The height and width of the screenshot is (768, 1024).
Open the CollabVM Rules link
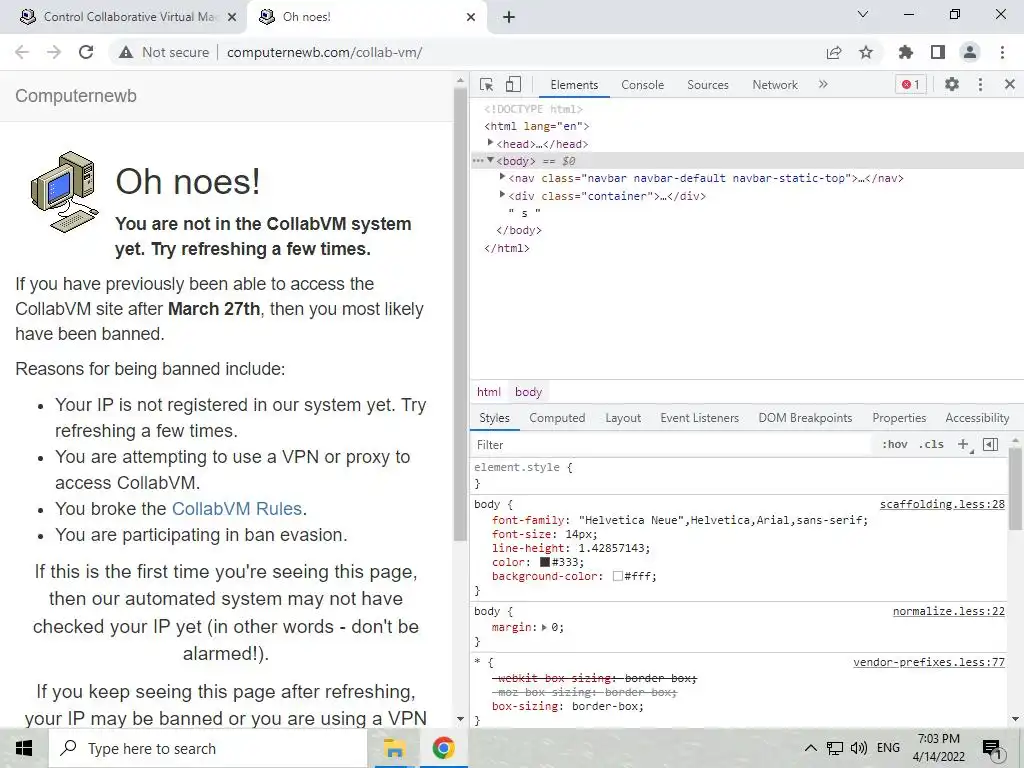(236, 509)
